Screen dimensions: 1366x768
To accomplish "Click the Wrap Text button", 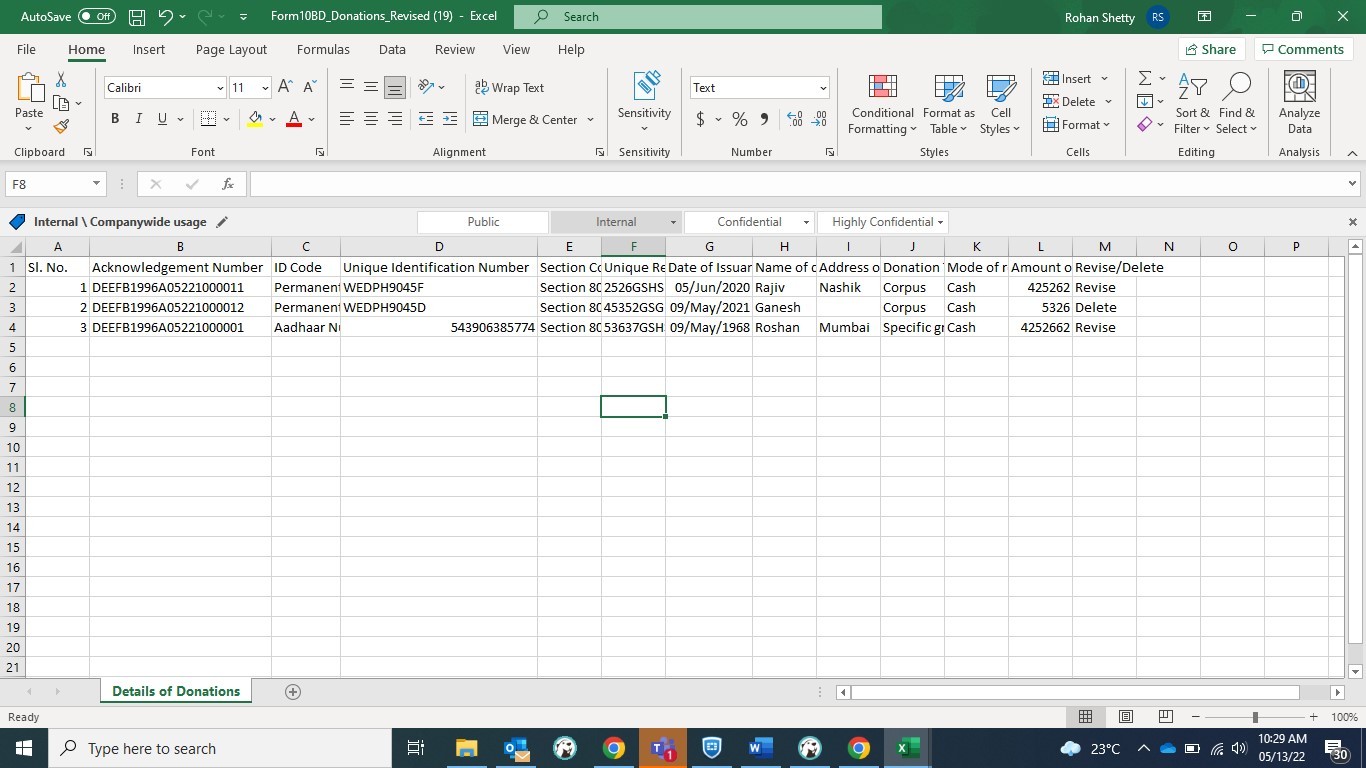I will (509, 88).
